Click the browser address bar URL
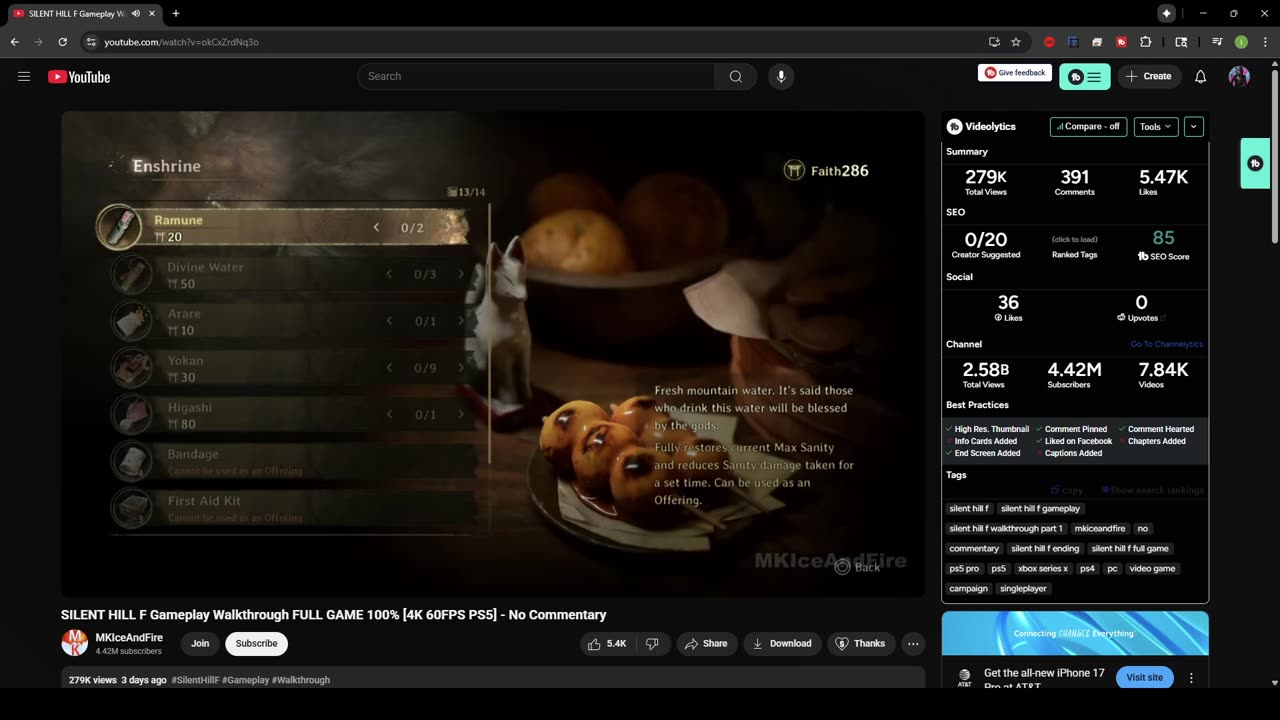Screen dimensions: 1280x720 [x=181, y=42]
